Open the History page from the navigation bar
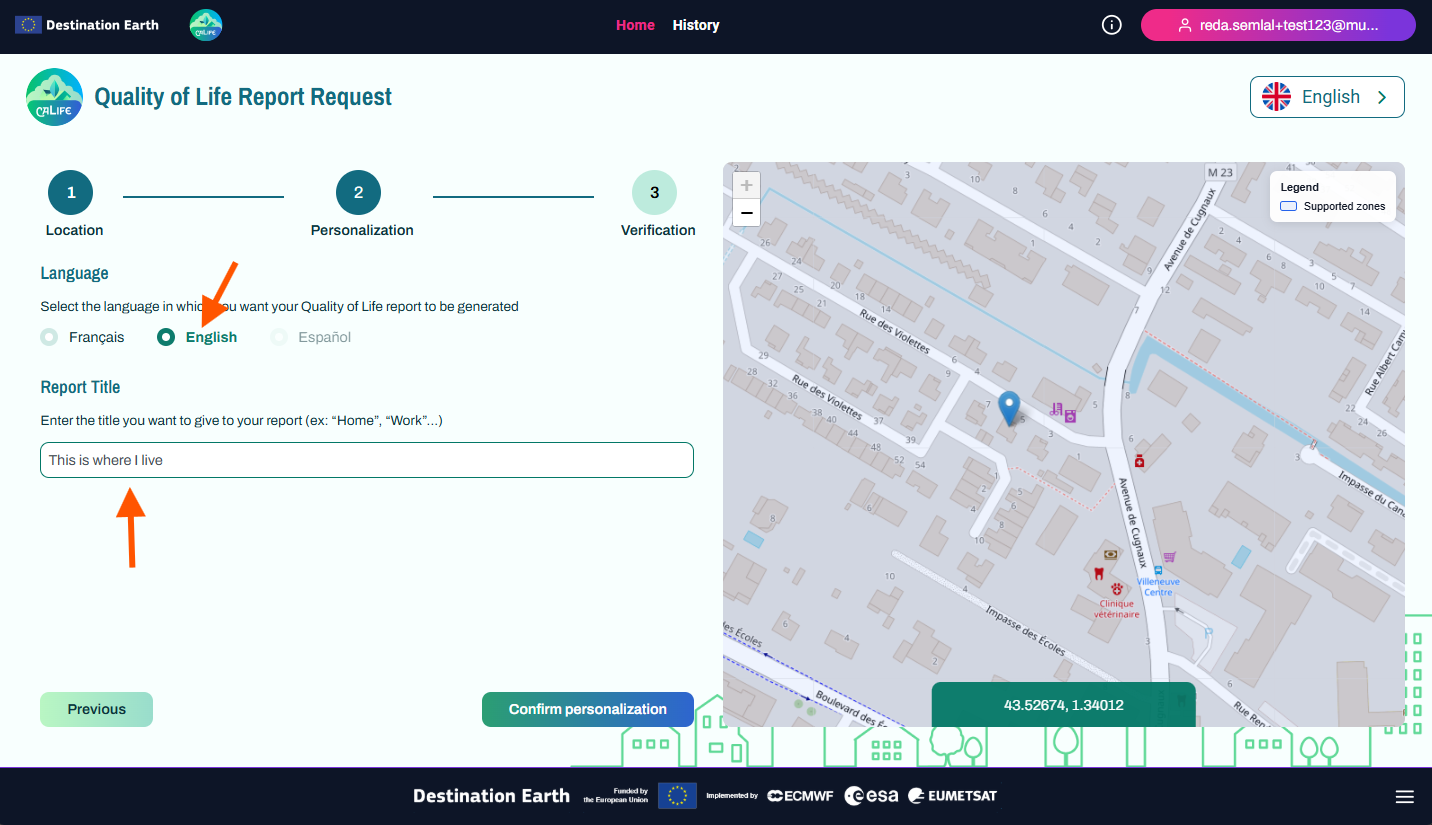1432x825 pixels. point(695,24)
